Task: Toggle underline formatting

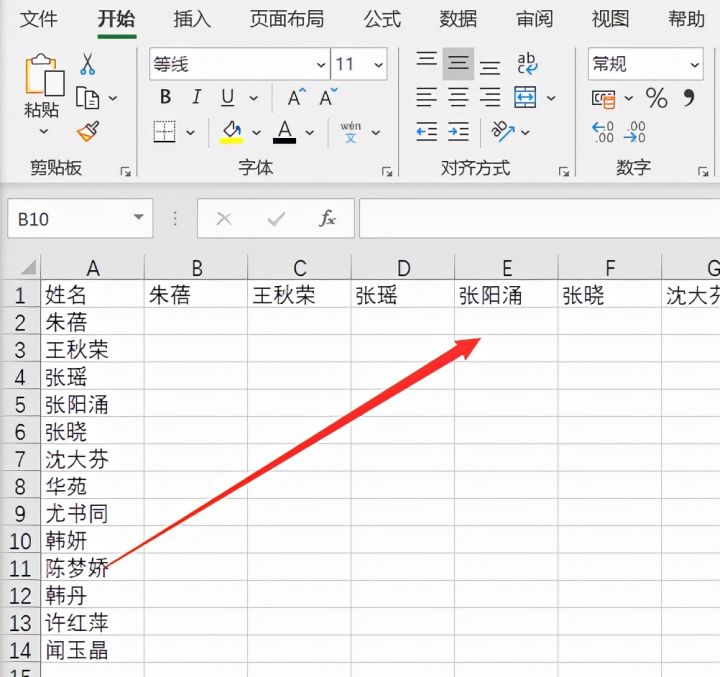Action: click(x=228, y=97)
